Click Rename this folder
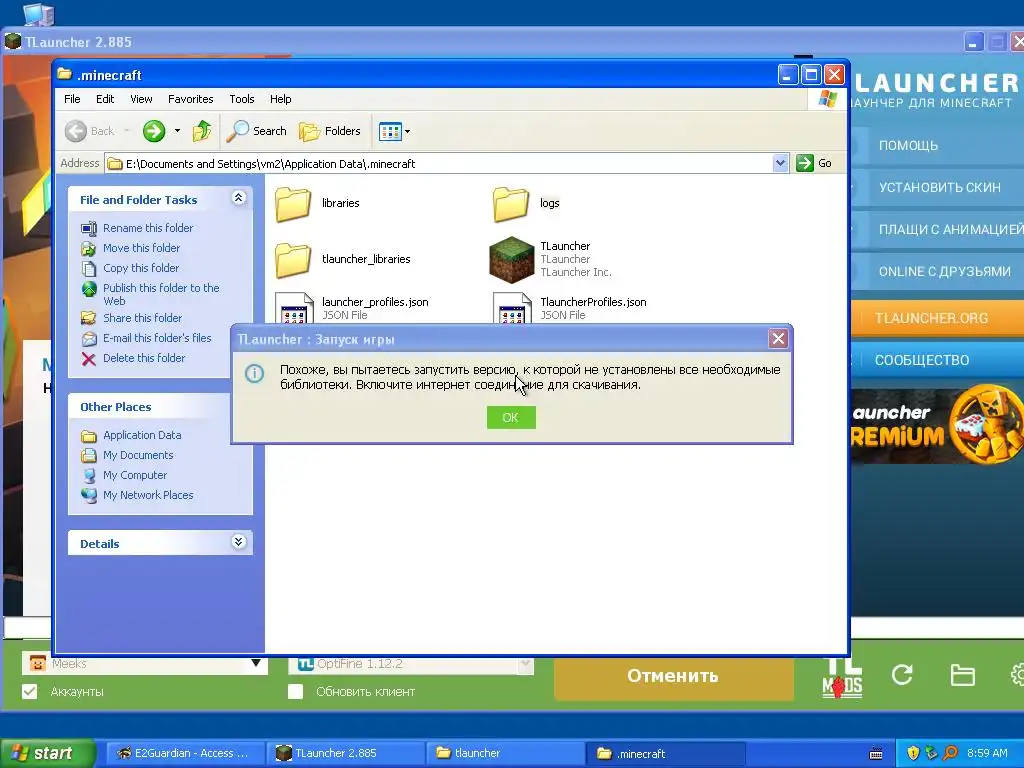 pos(148,228)
